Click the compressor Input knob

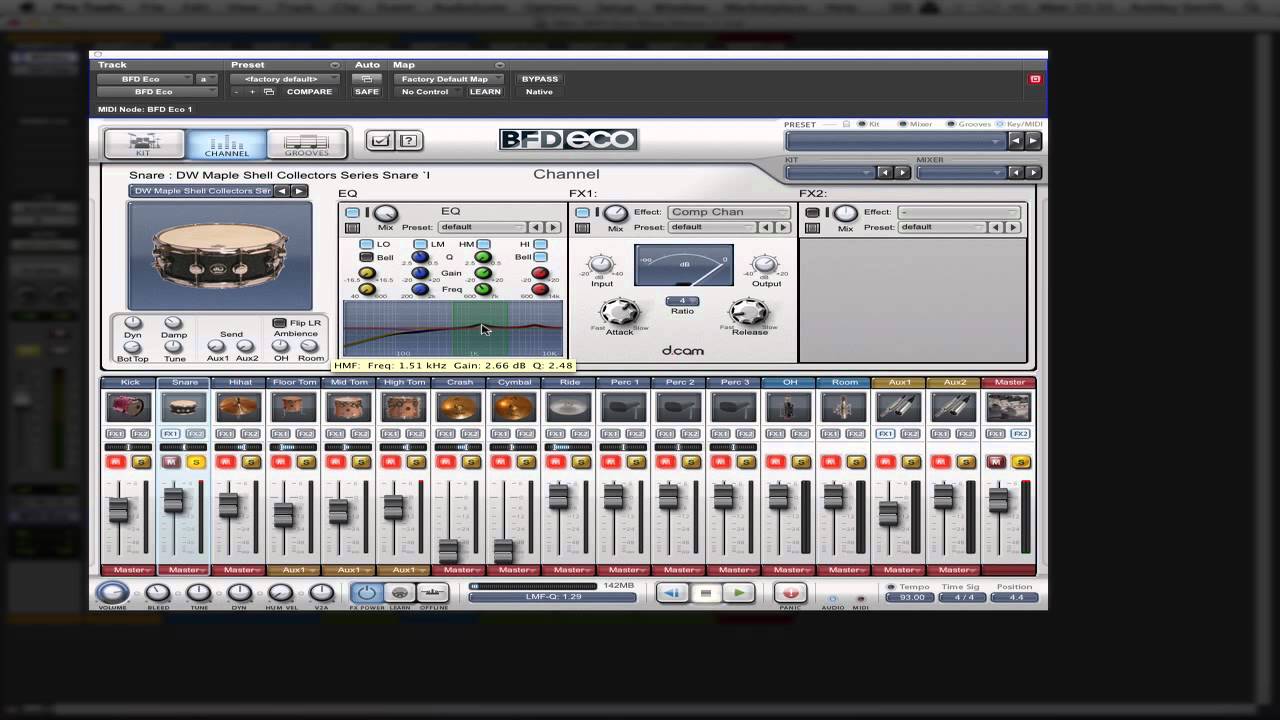(601, 265)
